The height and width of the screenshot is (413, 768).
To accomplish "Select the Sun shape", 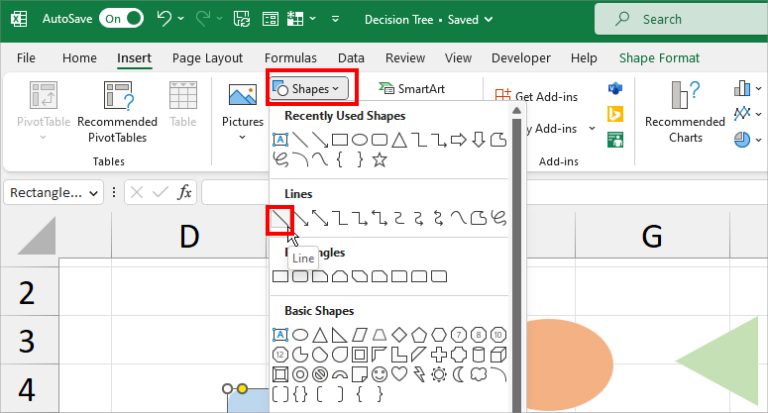I will 439,375.
